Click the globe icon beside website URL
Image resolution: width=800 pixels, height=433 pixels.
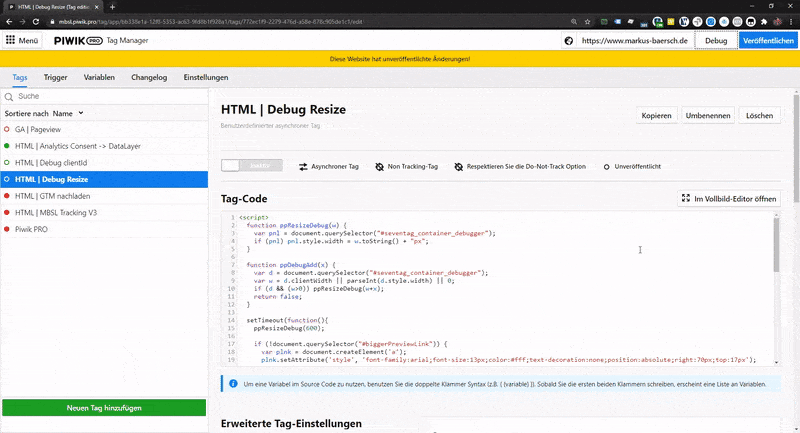pos(569,41)
